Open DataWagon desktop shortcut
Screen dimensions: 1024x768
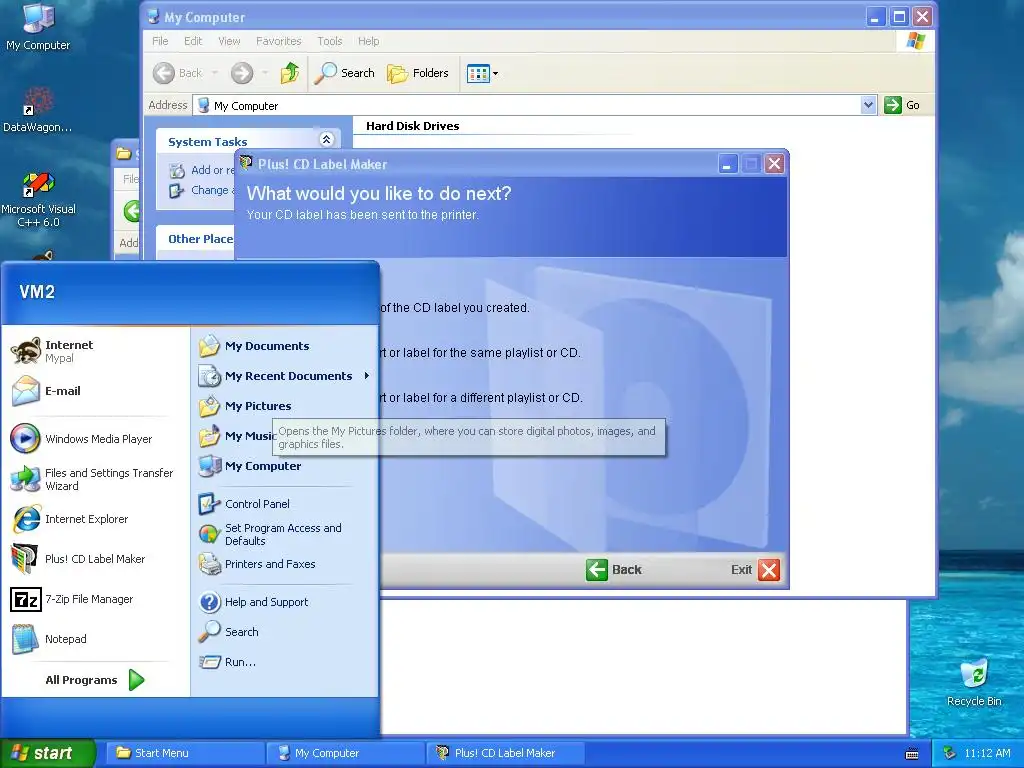(x=38, y=110)
